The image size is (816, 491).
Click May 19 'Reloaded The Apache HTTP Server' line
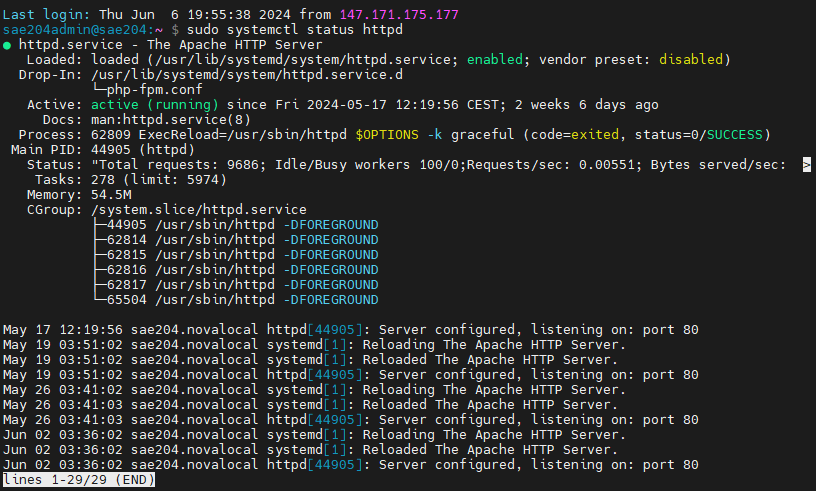[310, 360]
